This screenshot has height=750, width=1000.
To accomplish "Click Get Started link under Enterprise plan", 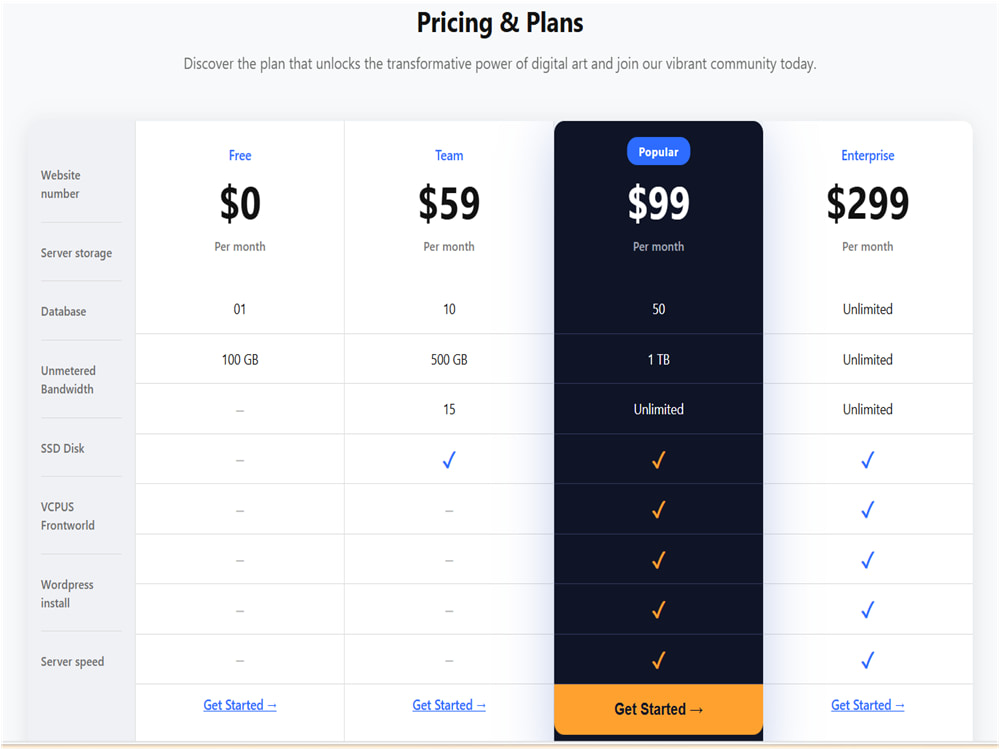I will pos(867,705).
